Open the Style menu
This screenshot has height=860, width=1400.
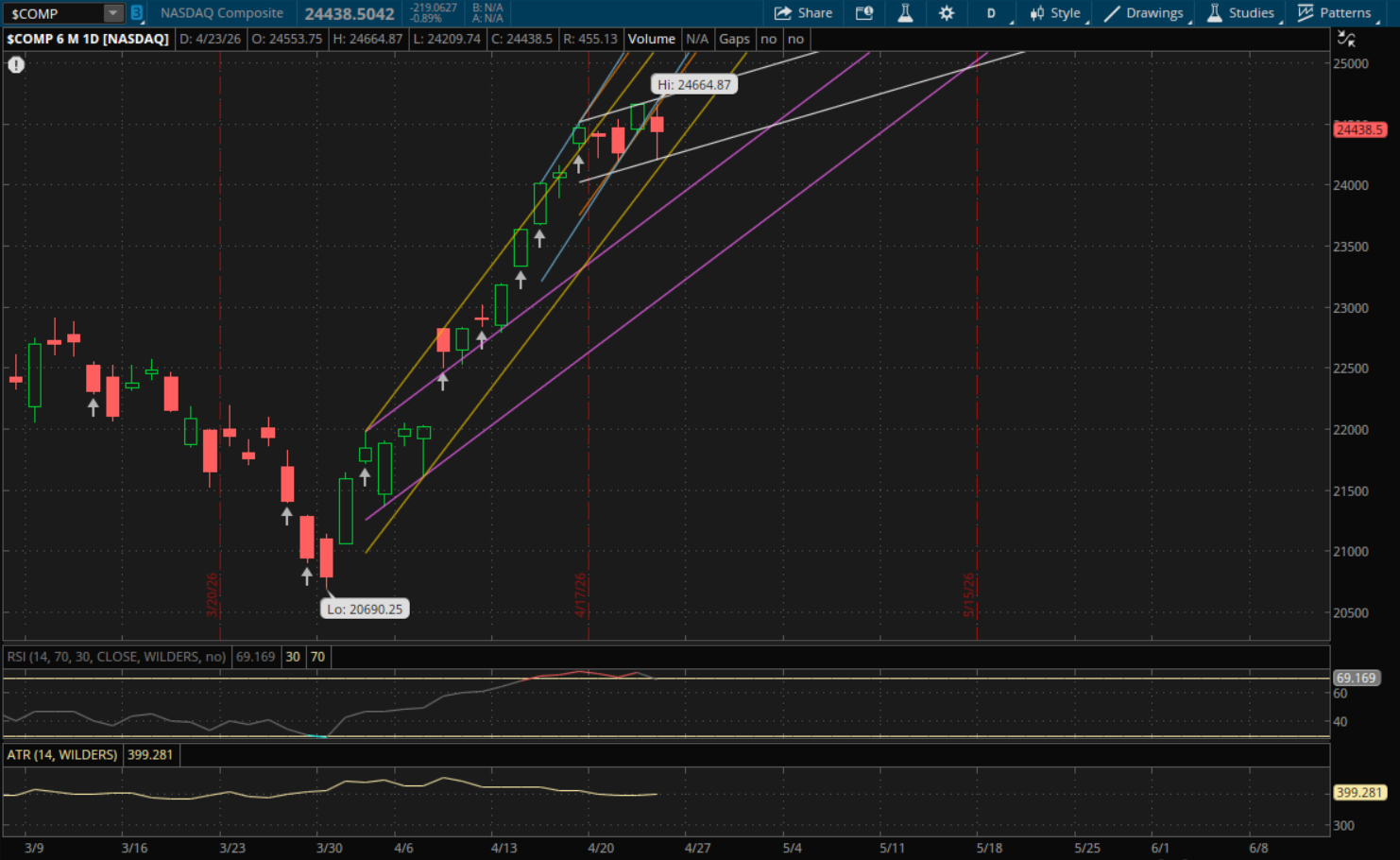click(x=1055, y=13)
